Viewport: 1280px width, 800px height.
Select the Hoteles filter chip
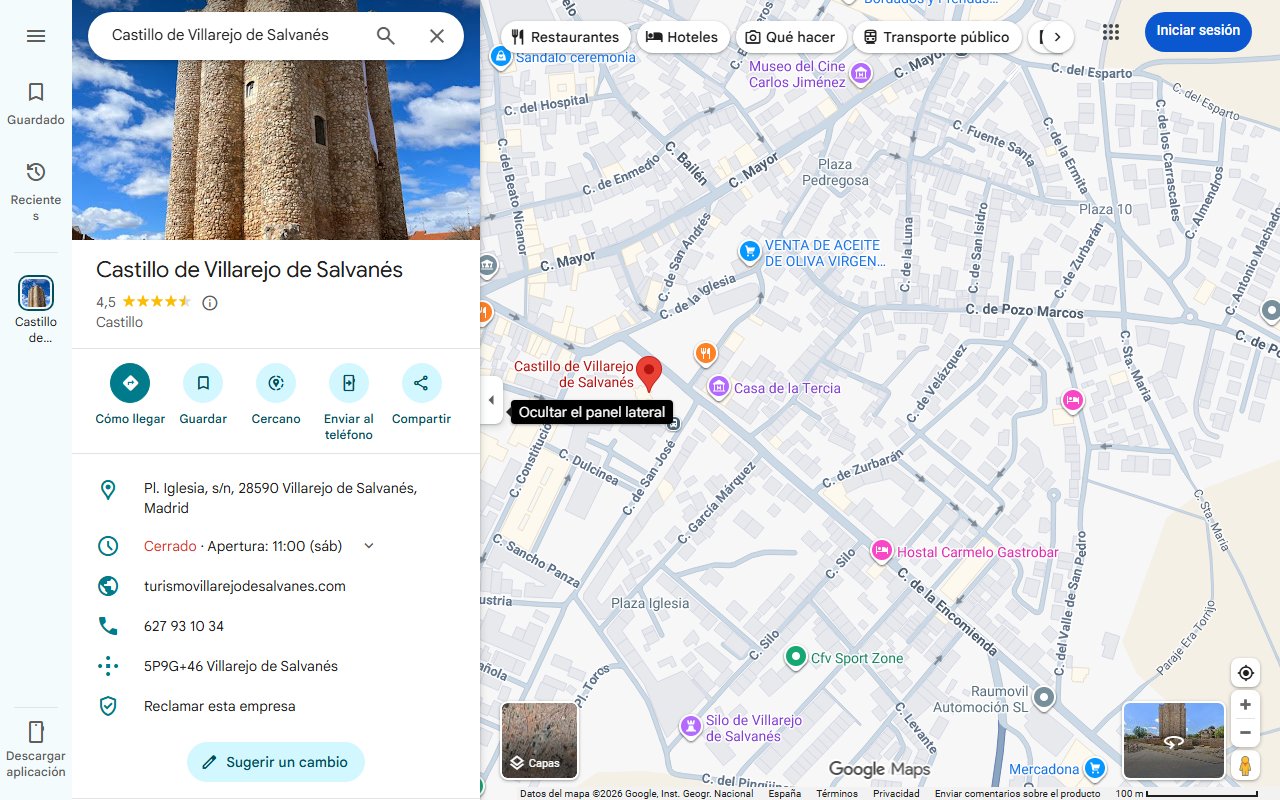click(x=683, y=36)
